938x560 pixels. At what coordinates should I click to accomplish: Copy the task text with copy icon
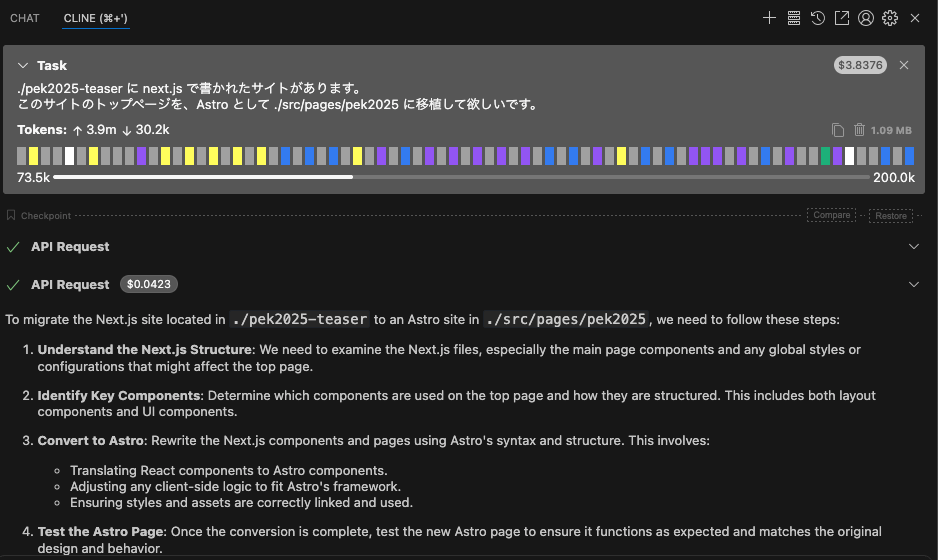(x=838, y=130)
